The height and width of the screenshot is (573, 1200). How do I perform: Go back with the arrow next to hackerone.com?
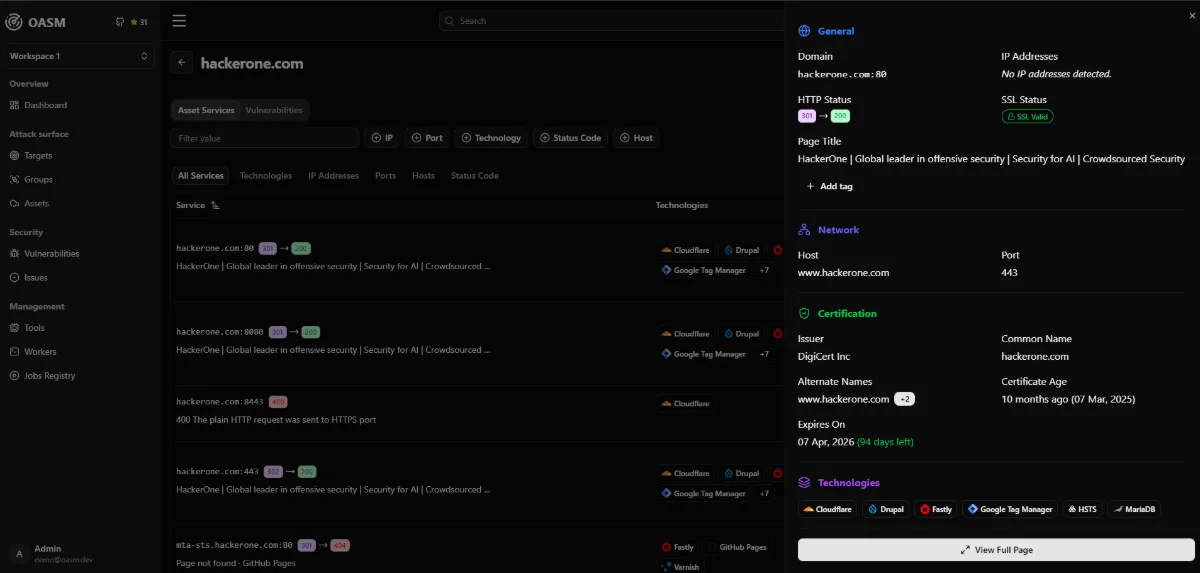coord(182,62)
